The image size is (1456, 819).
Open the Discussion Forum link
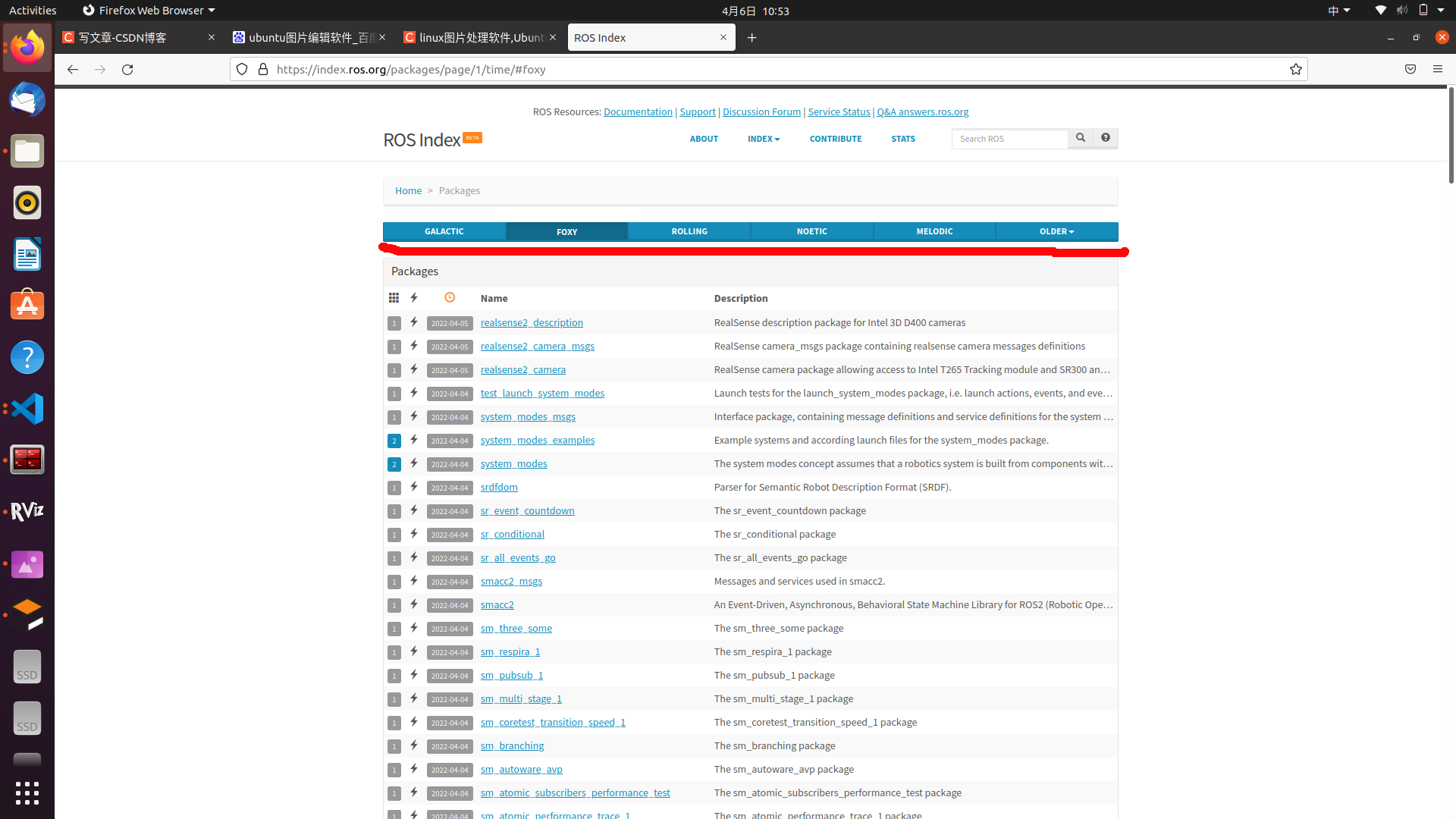coord(761,111)
